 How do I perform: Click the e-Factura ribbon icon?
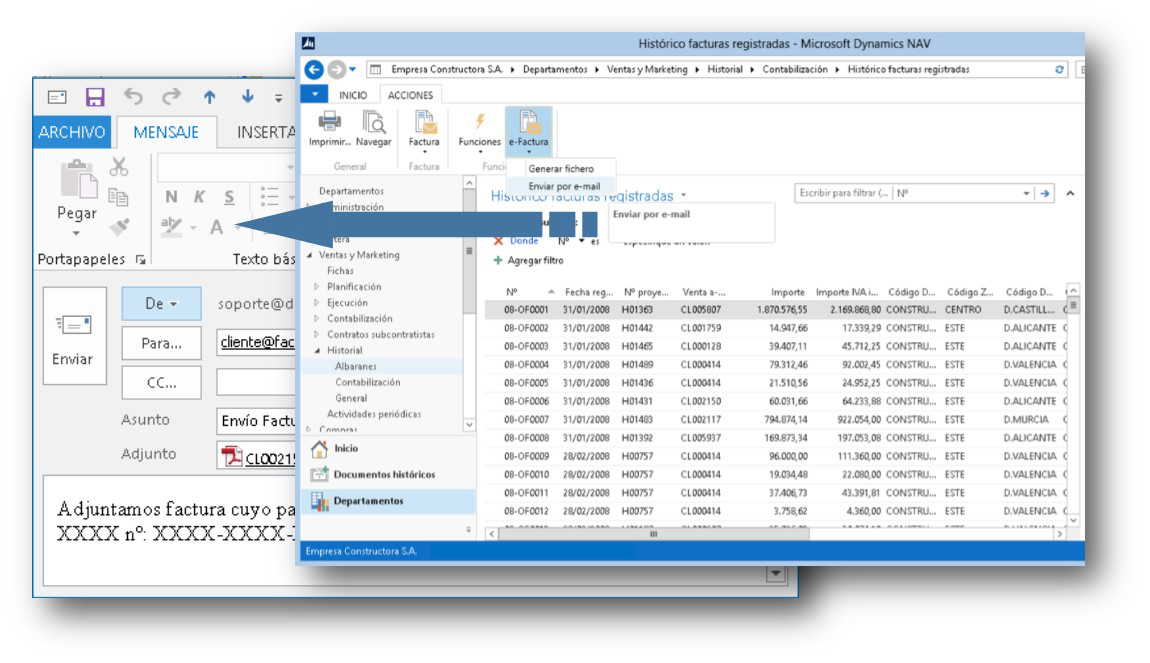528,122
